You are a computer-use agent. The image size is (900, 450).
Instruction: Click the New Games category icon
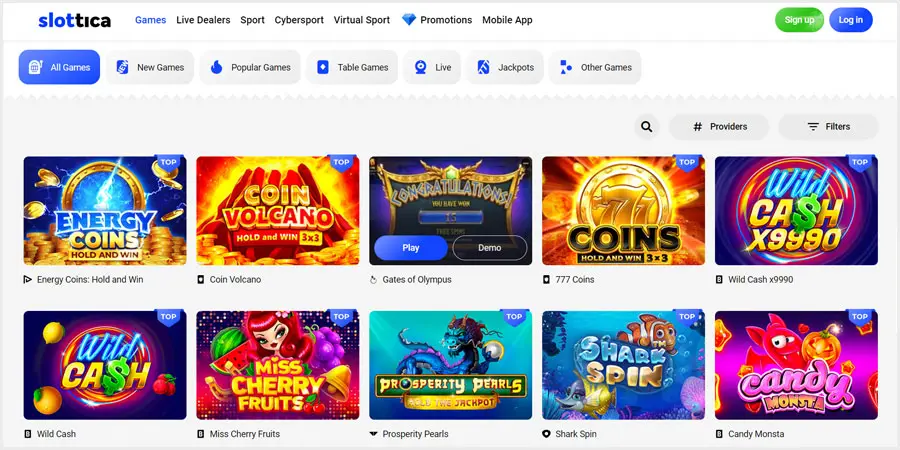point(122,67)
